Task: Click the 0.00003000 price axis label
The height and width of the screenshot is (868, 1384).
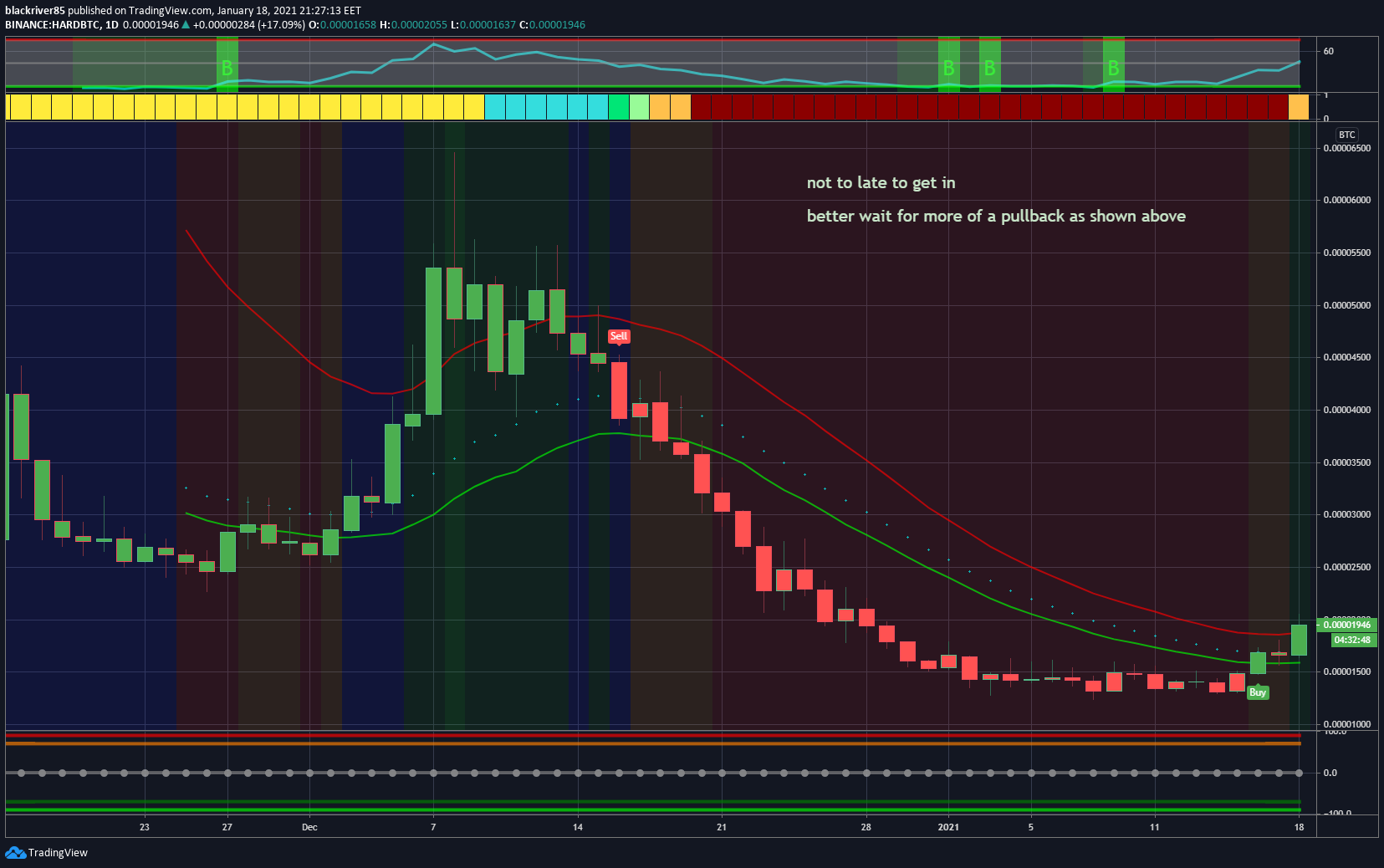Action: (1347, 514)
